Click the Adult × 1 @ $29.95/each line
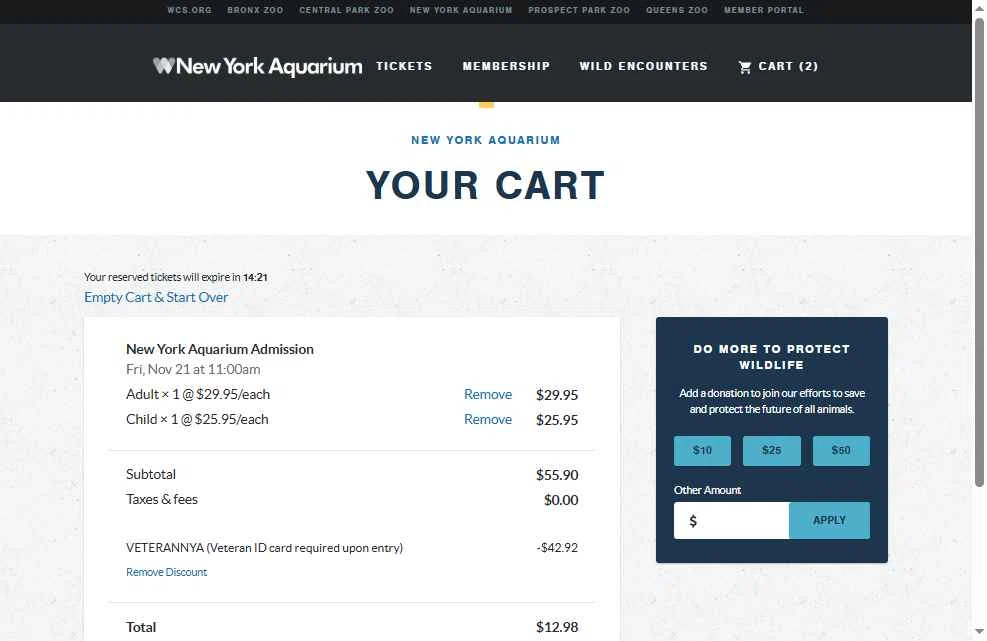 [198, 394]
